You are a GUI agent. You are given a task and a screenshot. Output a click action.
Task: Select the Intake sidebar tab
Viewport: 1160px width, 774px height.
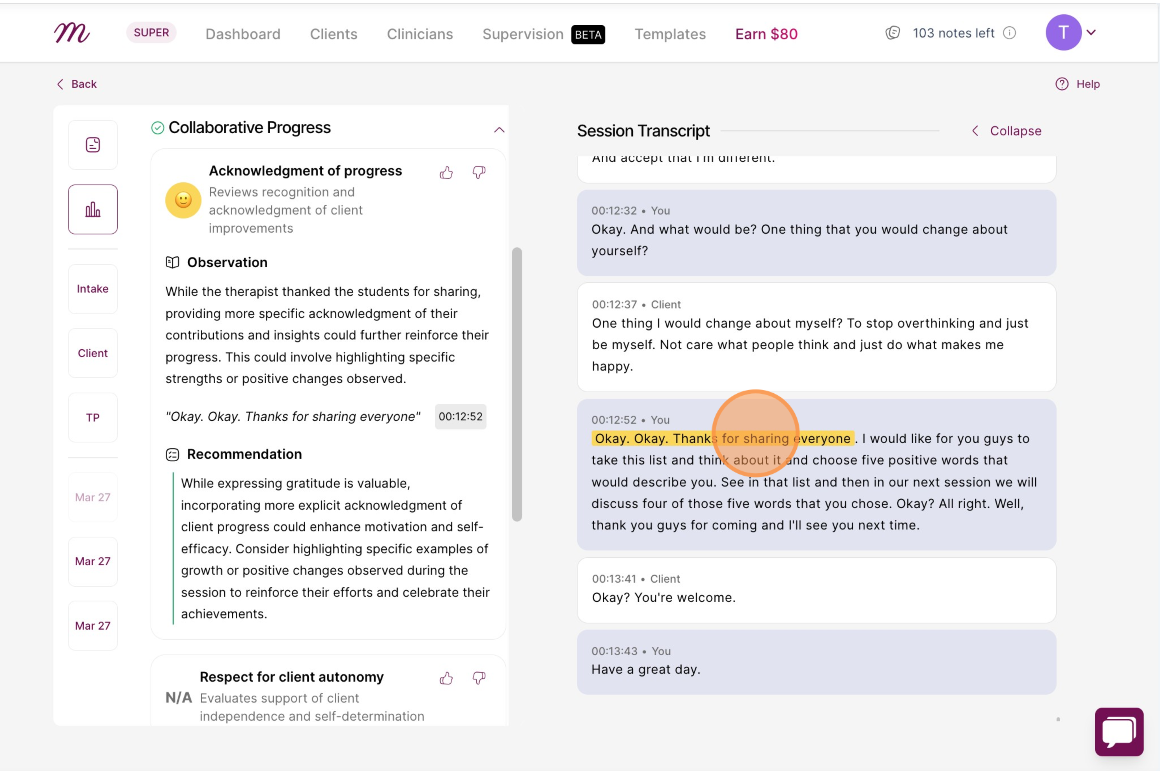point(92,289)
